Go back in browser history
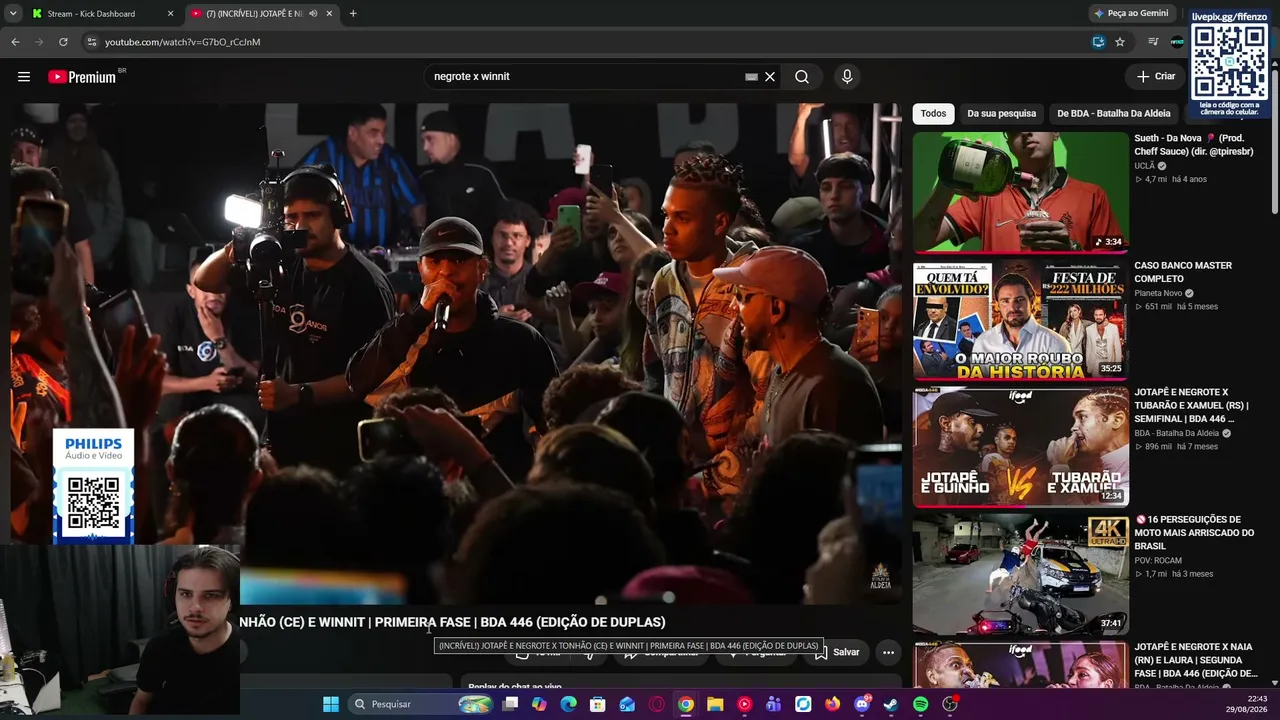Viewport: 1280px width, 720px height. (15, 42)
